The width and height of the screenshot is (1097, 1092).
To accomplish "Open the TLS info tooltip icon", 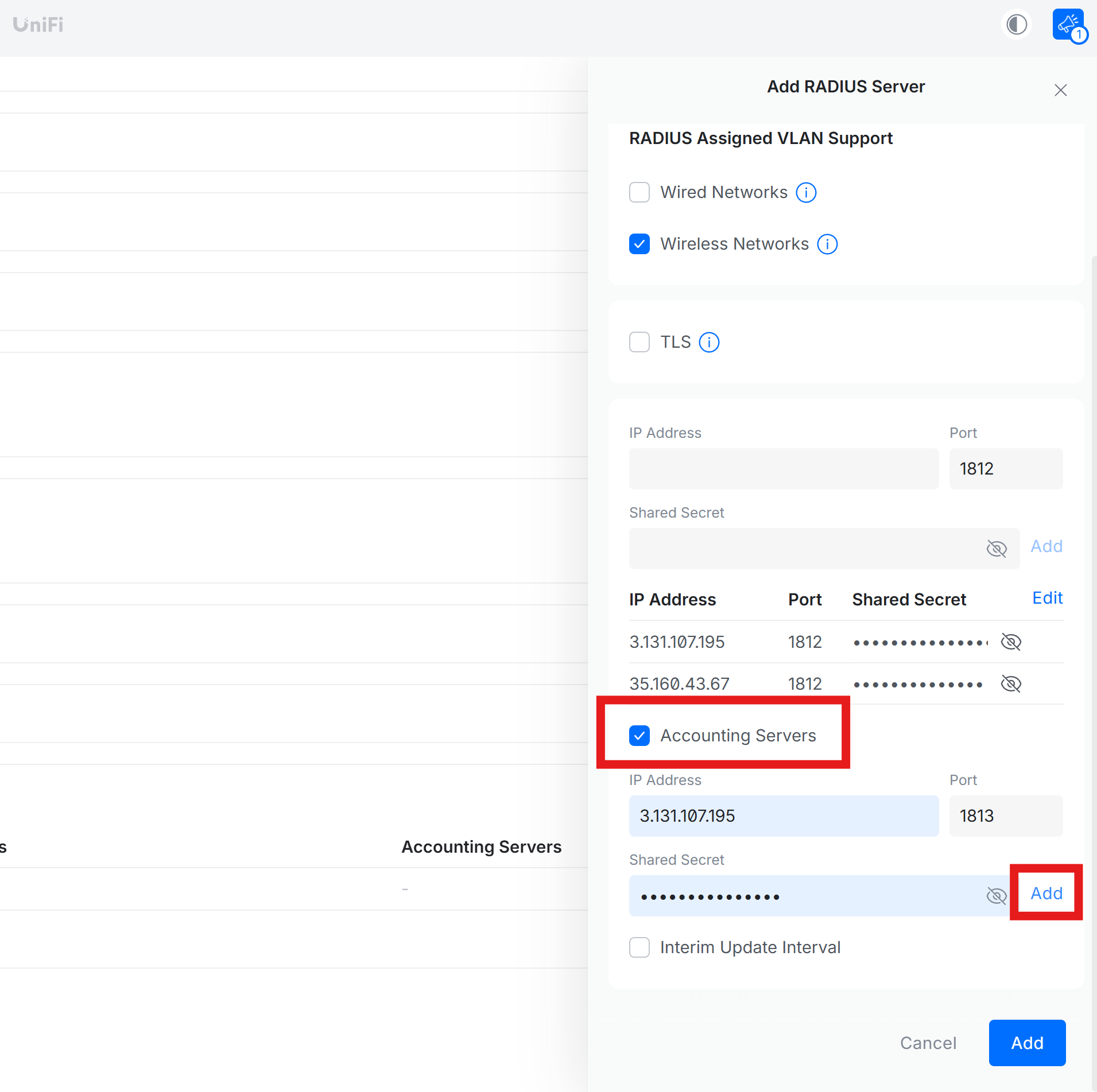I will point(708,342).
